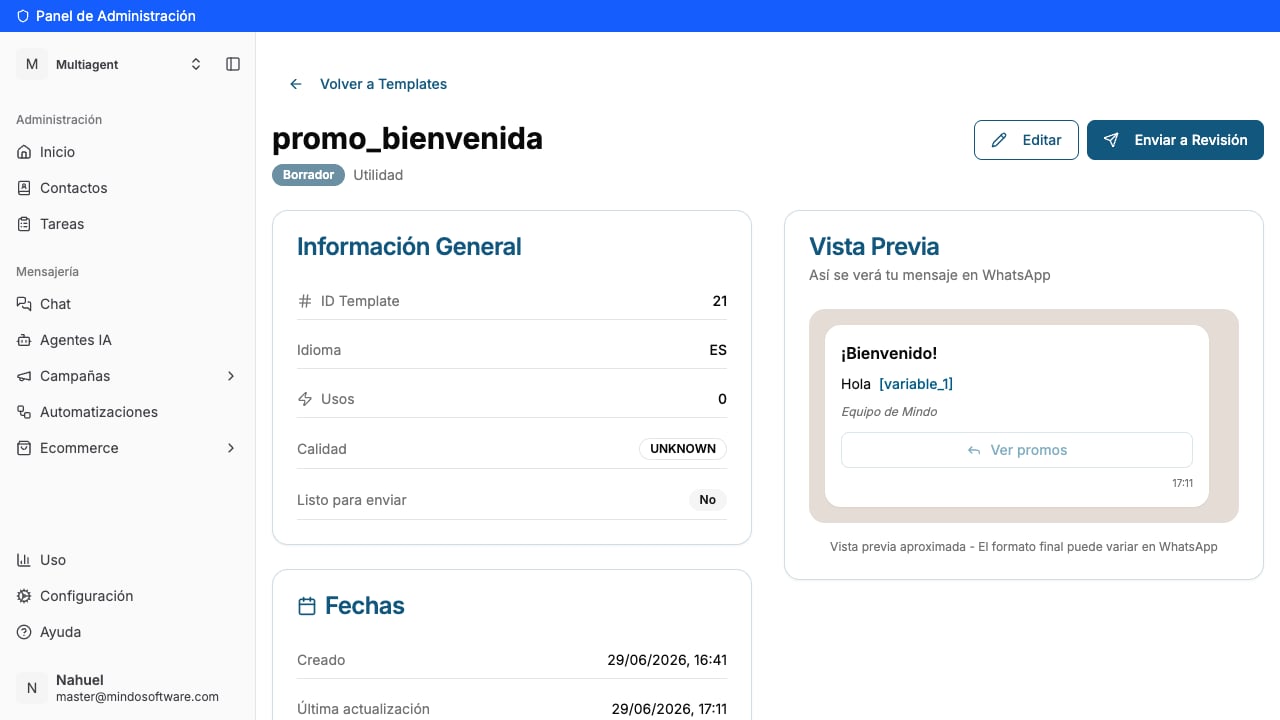Click the Uso bar chart icon

pyautogui.click(x=24, y=560)
